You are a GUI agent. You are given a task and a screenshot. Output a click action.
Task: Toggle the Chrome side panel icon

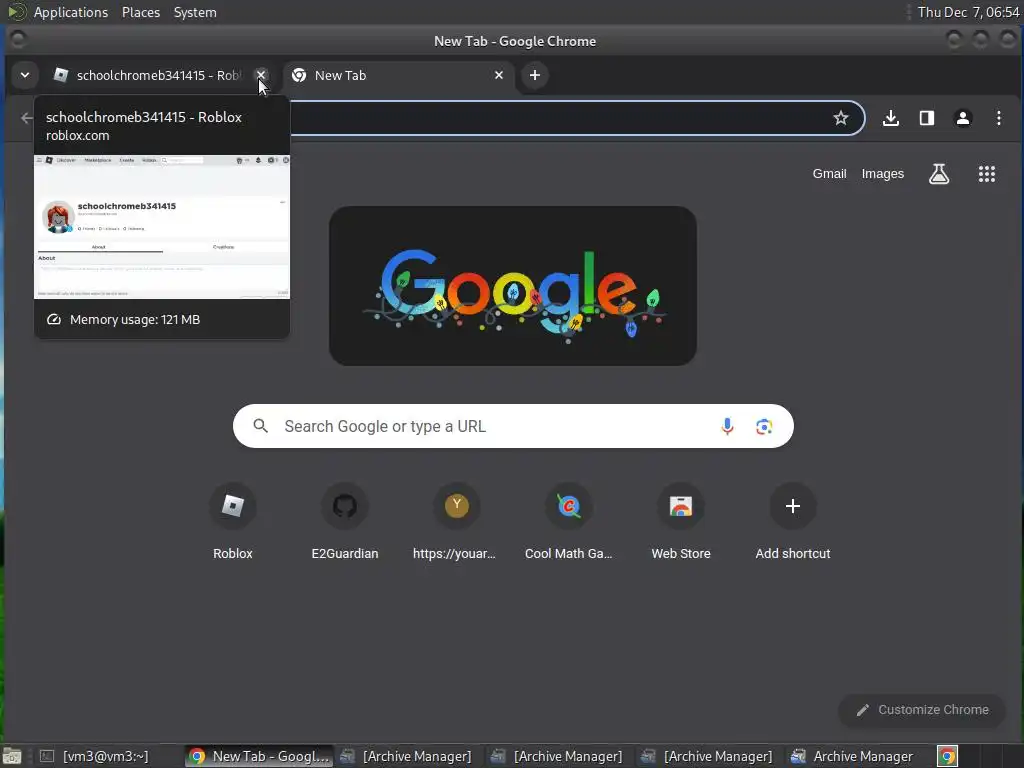pyautogui.click(x=927, y=118)
